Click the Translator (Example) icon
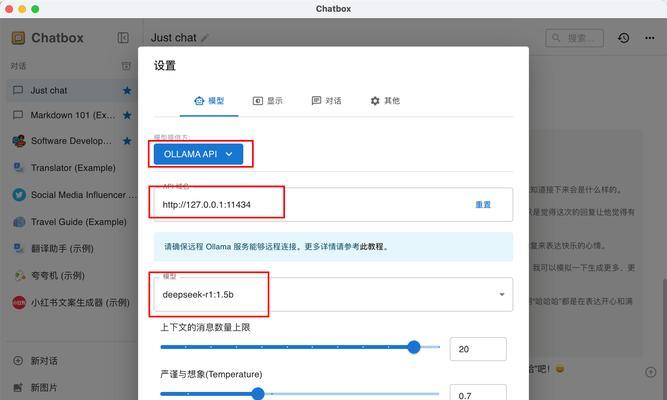This screenshot has height=400, width=667. 19,168
